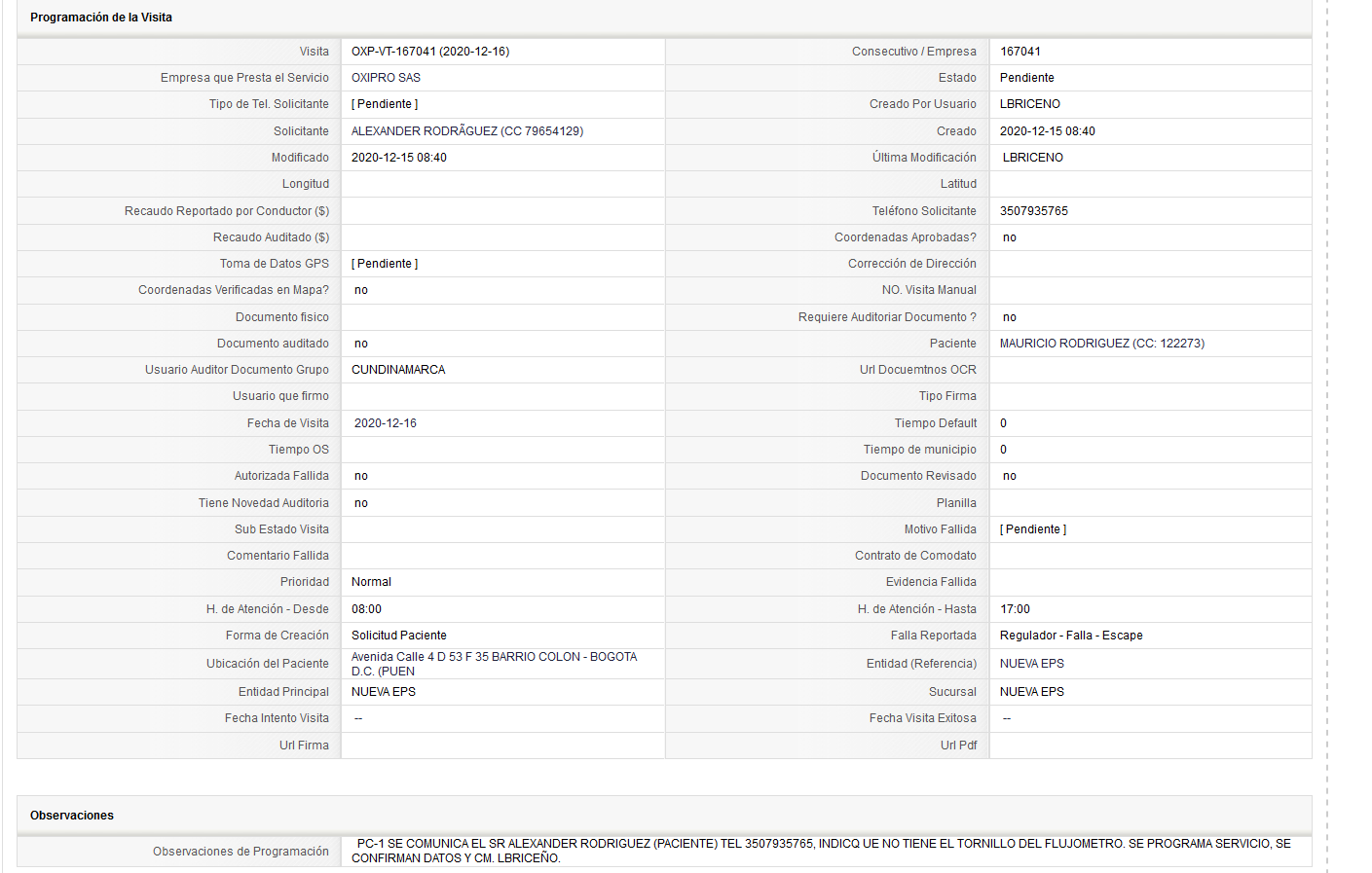This screenshot has height=873, width=1372.
Task: Click the 'Sub Estado Visita' label
Action: coord(281,529)
